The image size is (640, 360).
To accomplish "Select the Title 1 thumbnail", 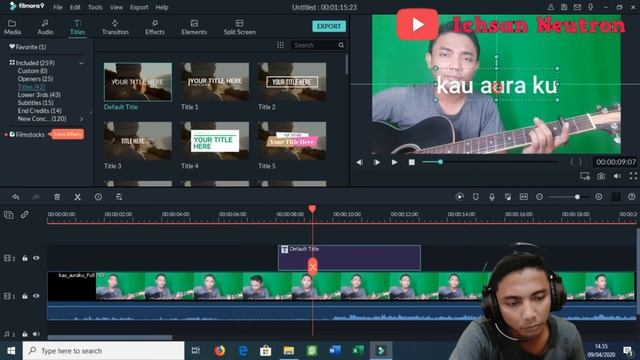I will [x=215, y=82].
